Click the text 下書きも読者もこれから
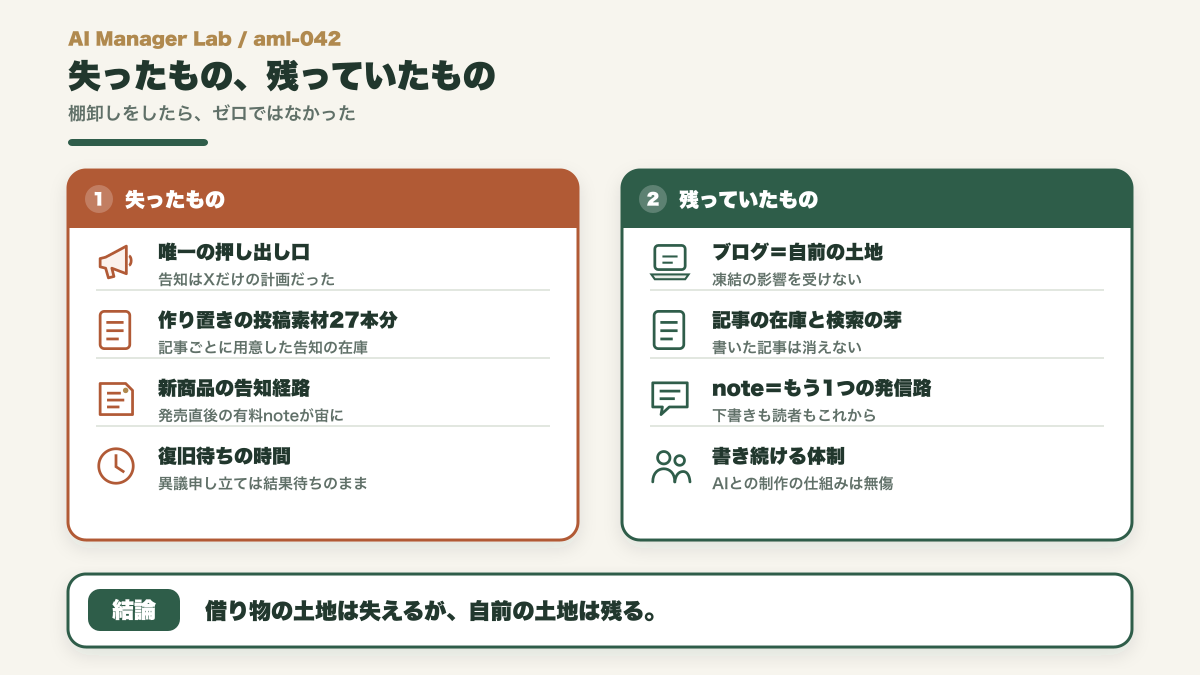 point(794,415)
